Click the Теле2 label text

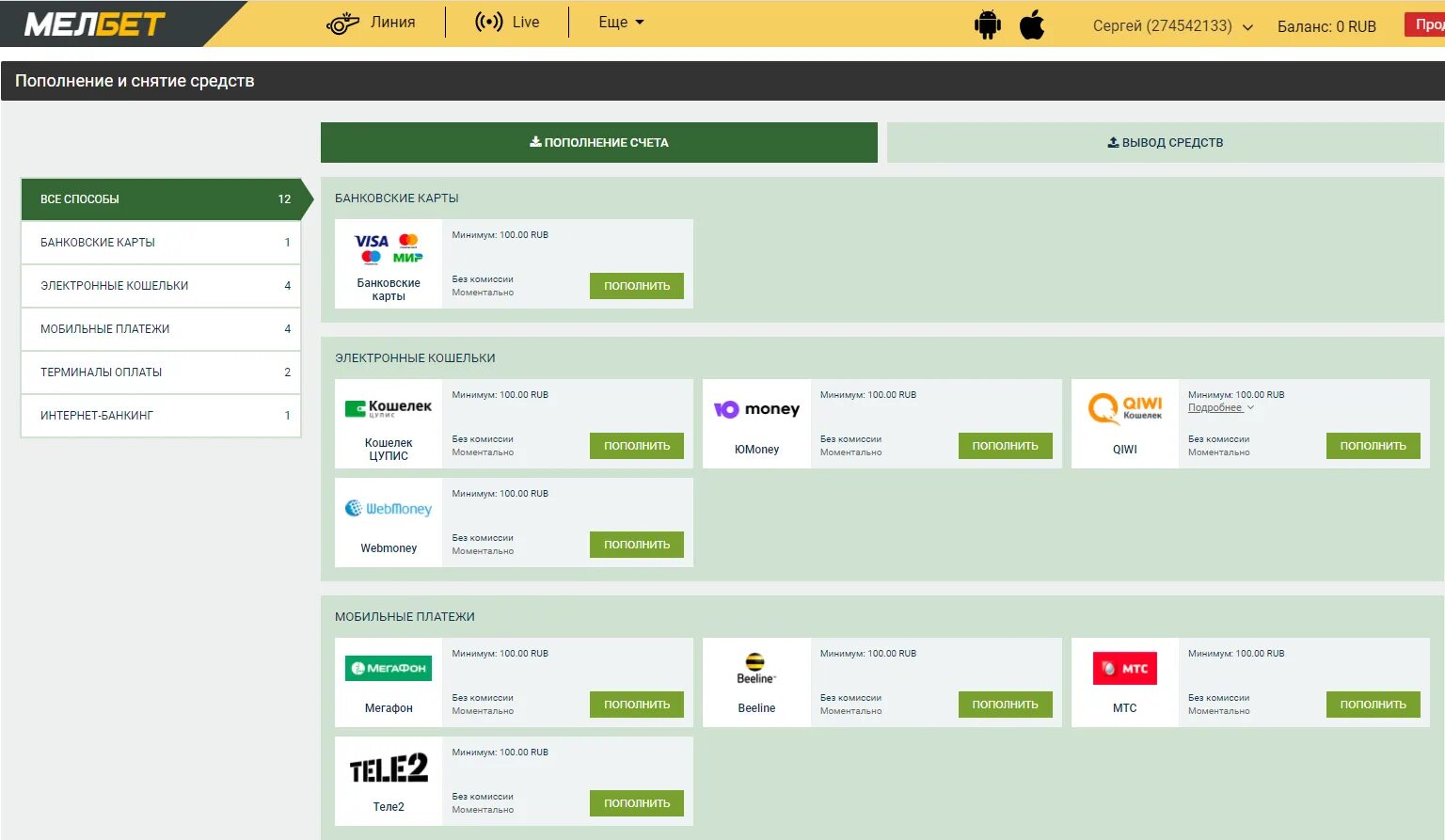389,807
